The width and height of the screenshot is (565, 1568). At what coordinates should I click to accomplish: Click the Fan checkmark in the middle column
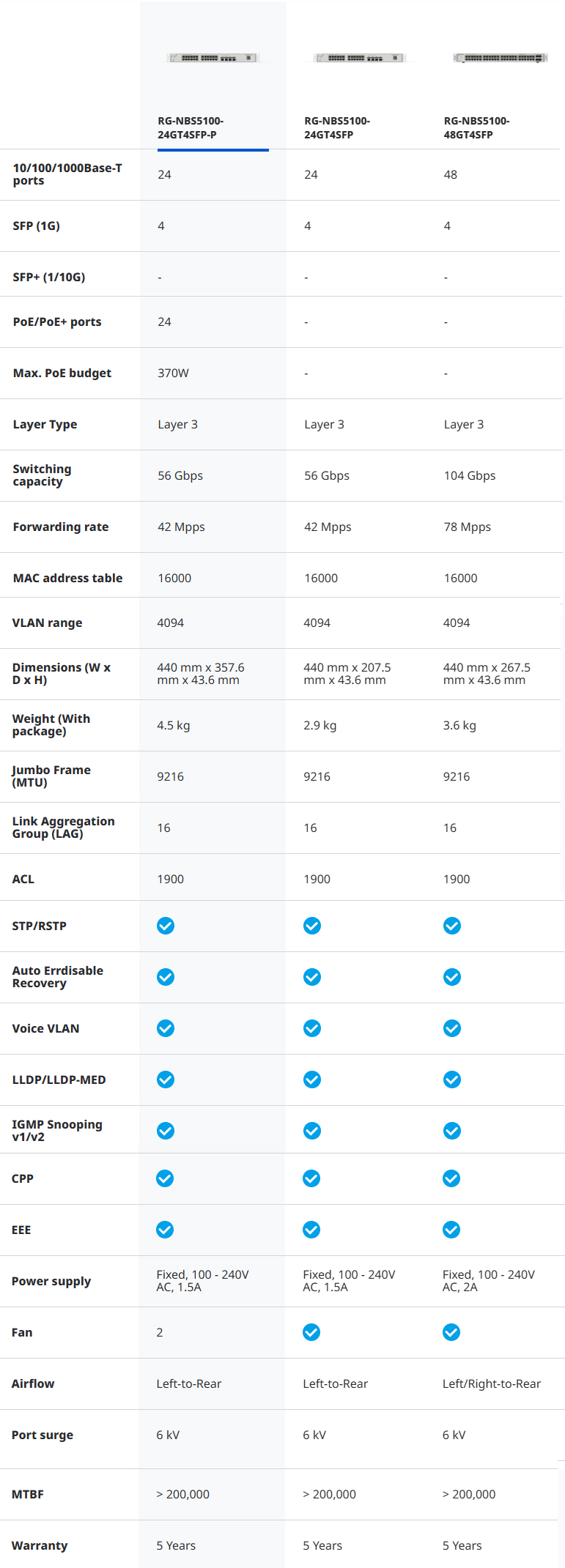click(x=311, y=1332)
